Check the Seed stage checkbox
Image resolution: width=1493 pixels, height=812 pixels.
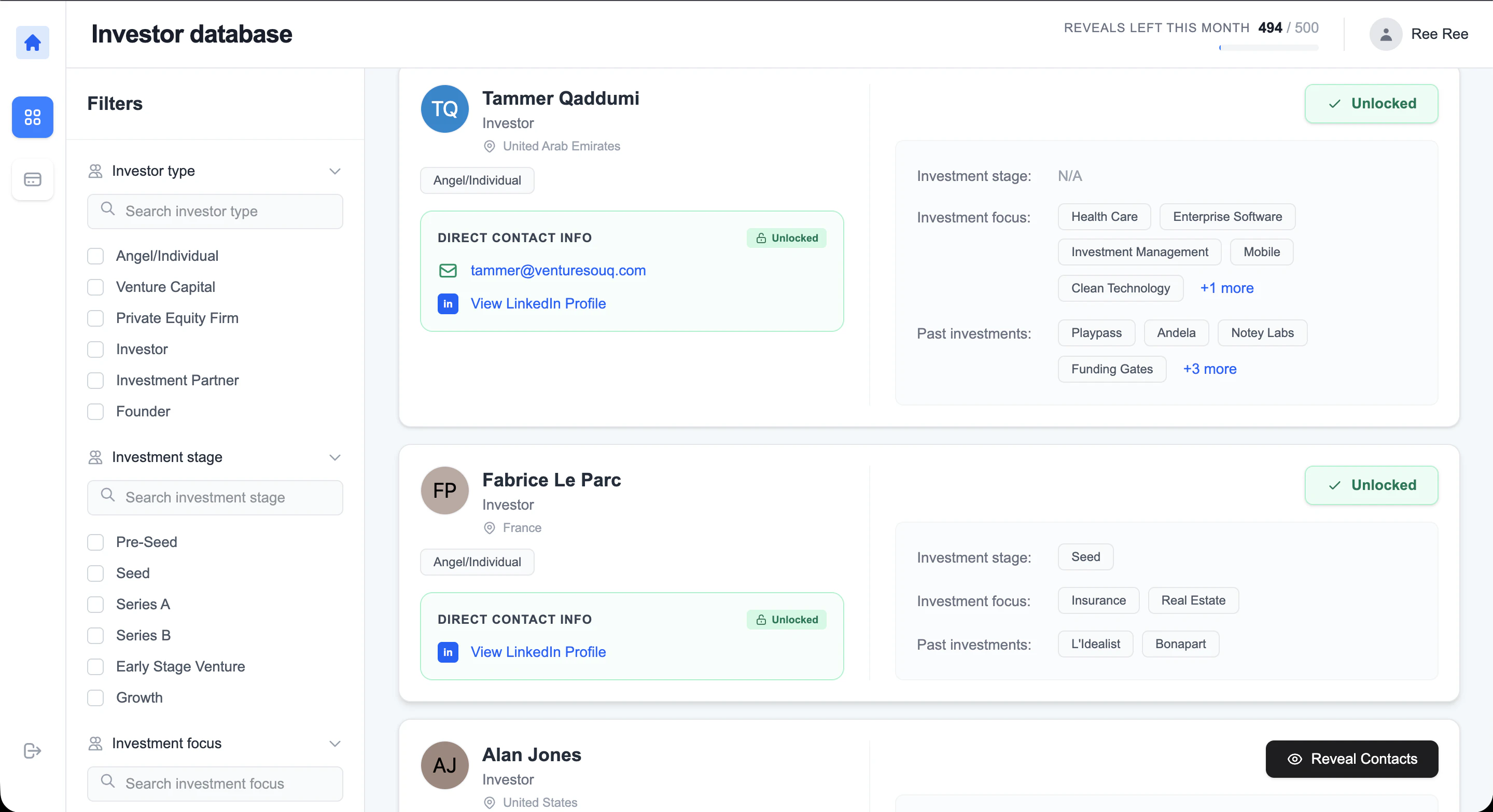coord(95,574)
